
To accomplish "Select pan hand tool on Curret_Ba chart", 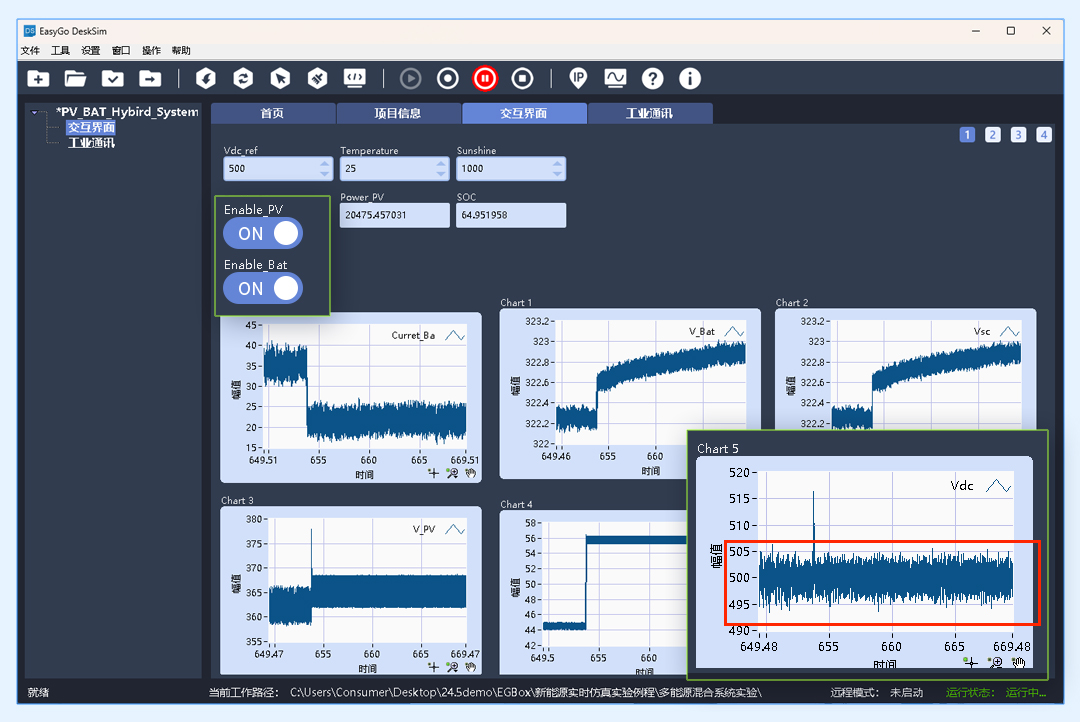I will click(x=470, y=473).
